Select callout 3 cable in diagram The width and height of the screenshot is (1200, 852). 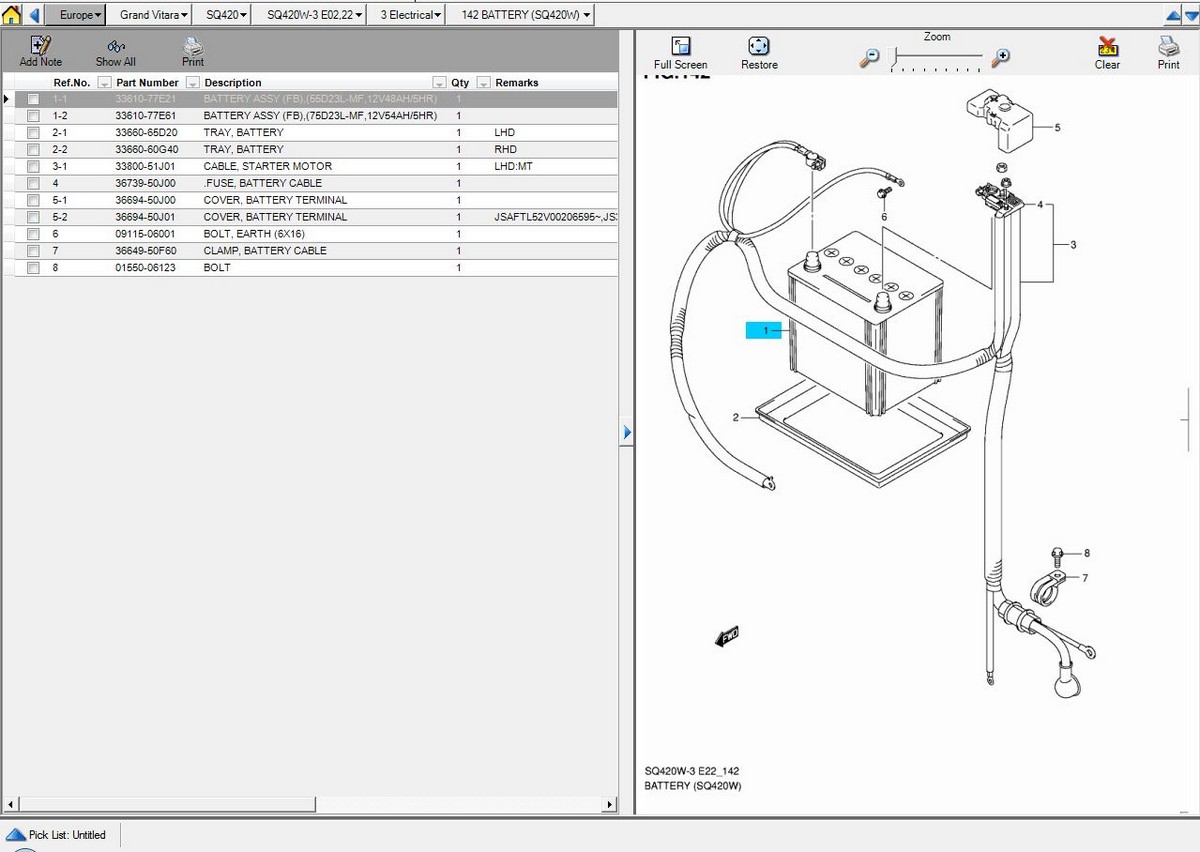(1073, 245)
